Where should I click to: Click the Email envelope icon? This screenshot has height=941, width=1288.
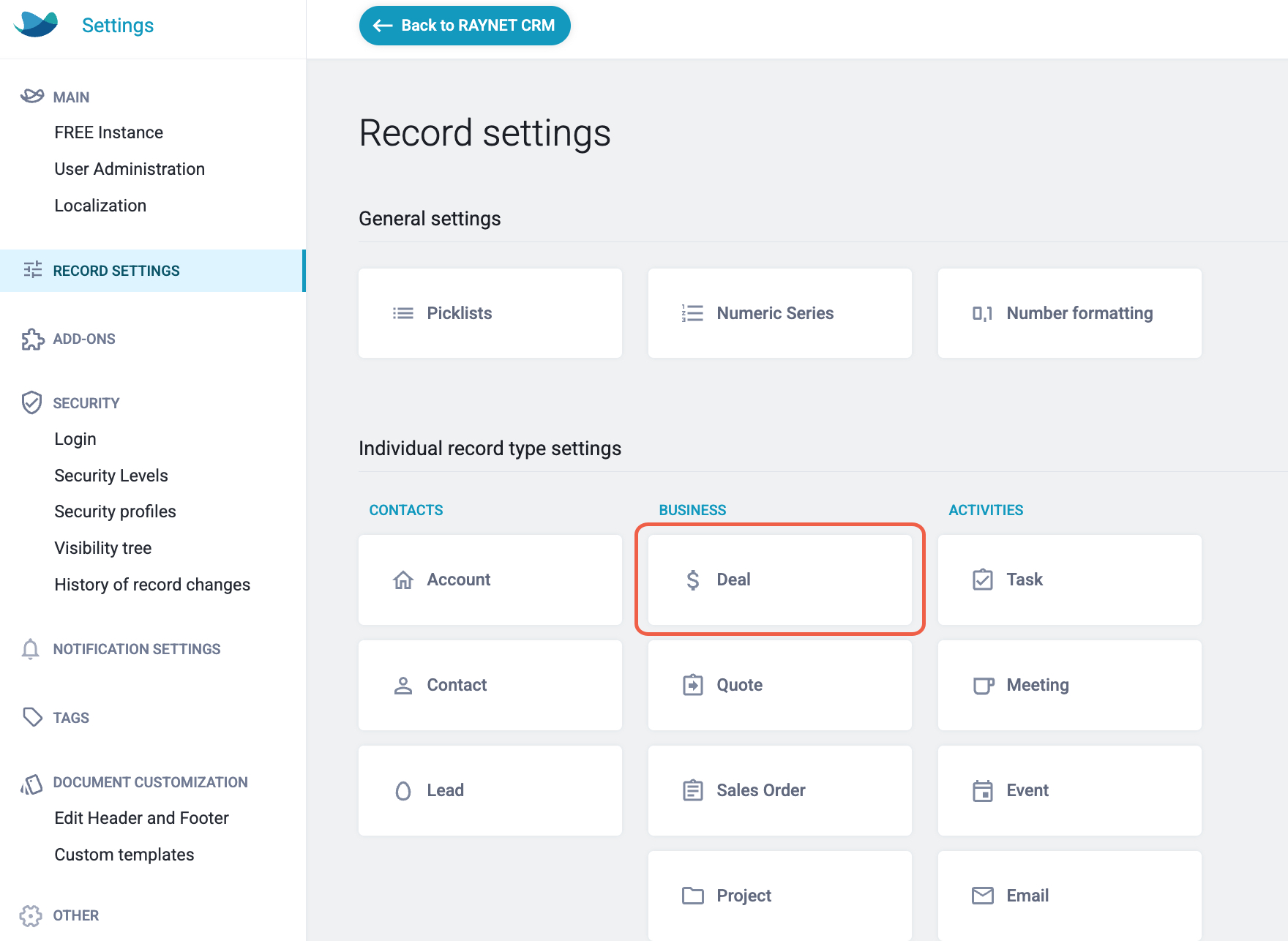983,896
